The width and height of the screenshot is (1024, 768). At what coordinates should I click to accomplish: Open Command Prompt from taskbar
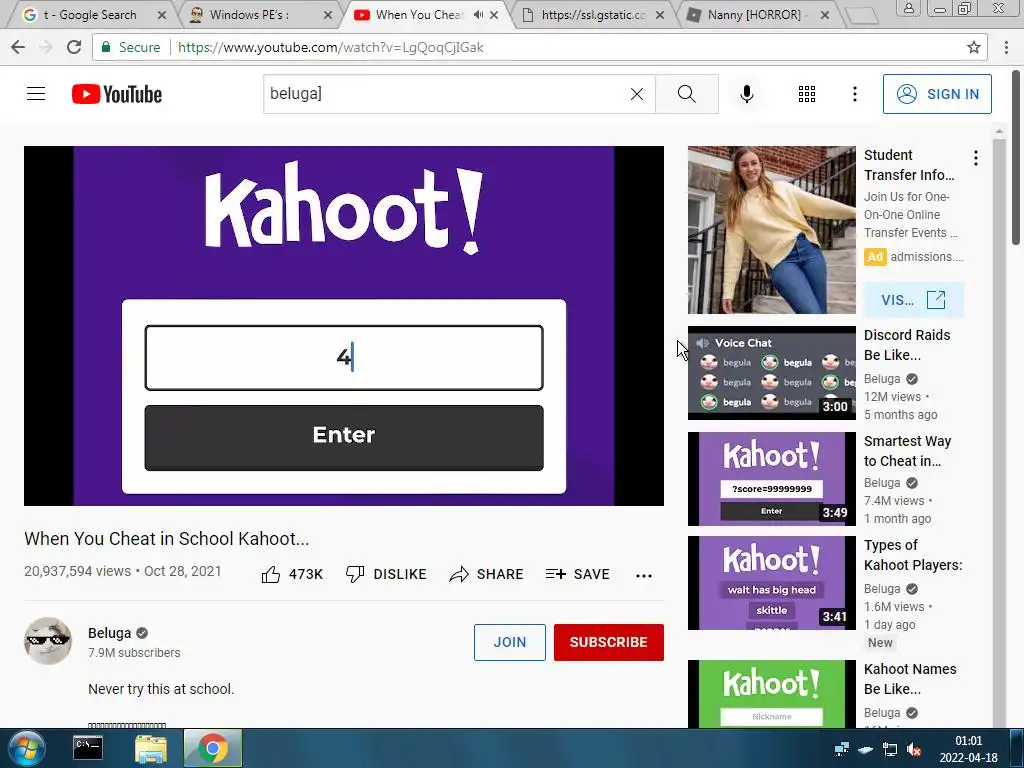coord(88,748)
